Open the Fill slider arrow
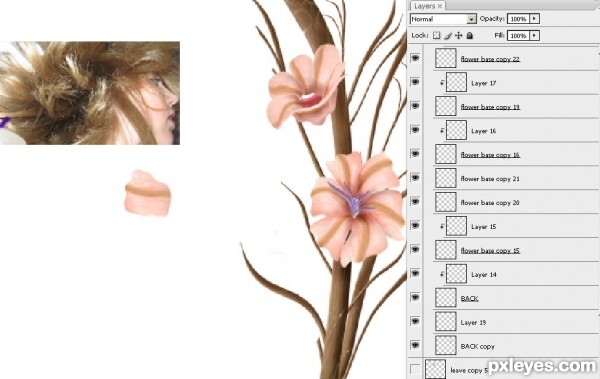The image size is (600, 379). (534, 36)
